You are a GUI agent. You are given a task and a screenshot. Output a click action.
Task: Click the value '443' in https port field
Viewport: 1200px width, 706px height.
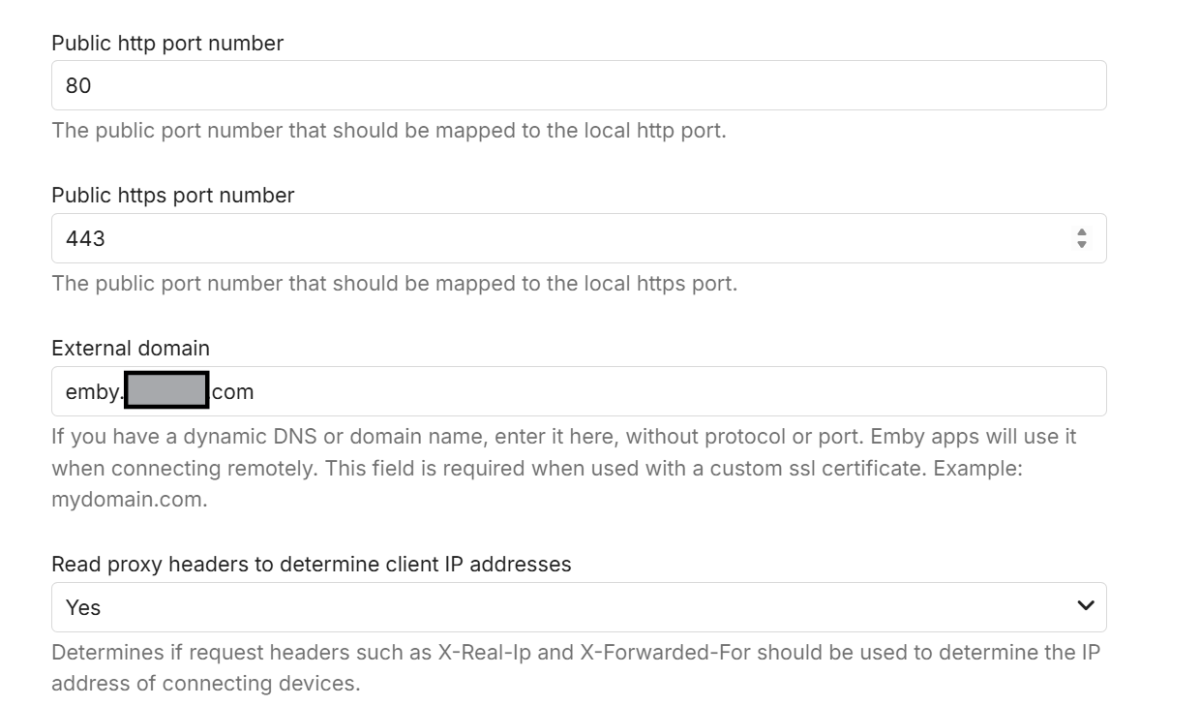click(85, 239)
